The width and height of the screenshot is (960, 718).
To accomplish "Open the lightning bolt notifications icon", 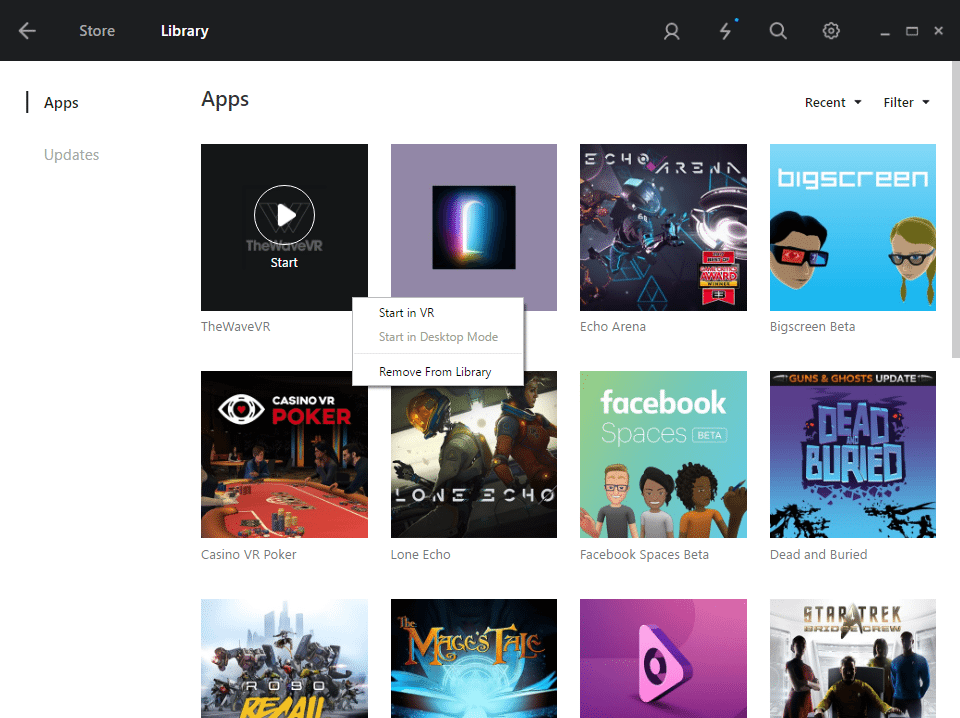I will 725,31.
